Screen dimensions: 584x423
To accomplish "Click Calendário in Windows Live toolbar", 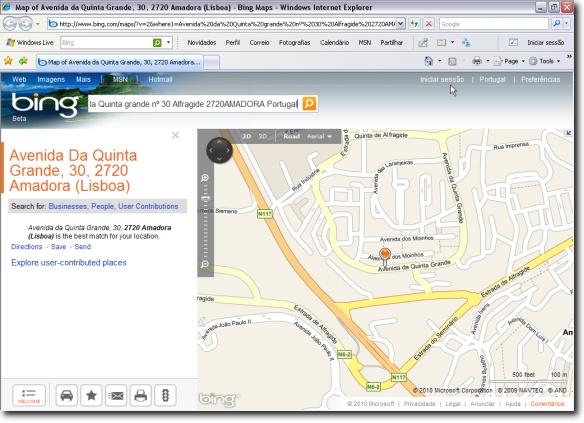I will [x=334, y=42].
